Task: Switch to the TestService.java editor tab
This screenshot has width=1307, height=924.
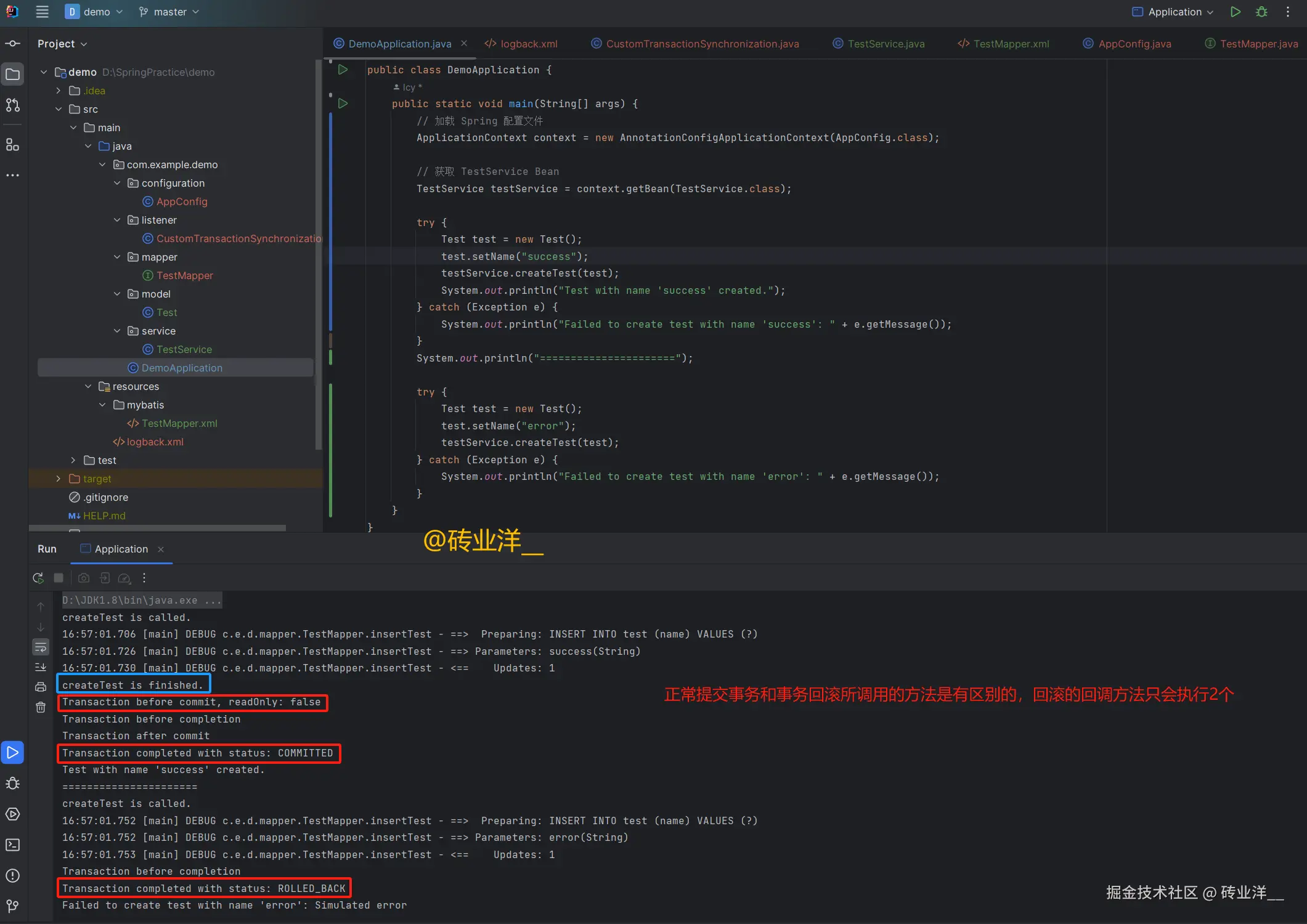Action: pyautogui.click(x=885, y=44)
